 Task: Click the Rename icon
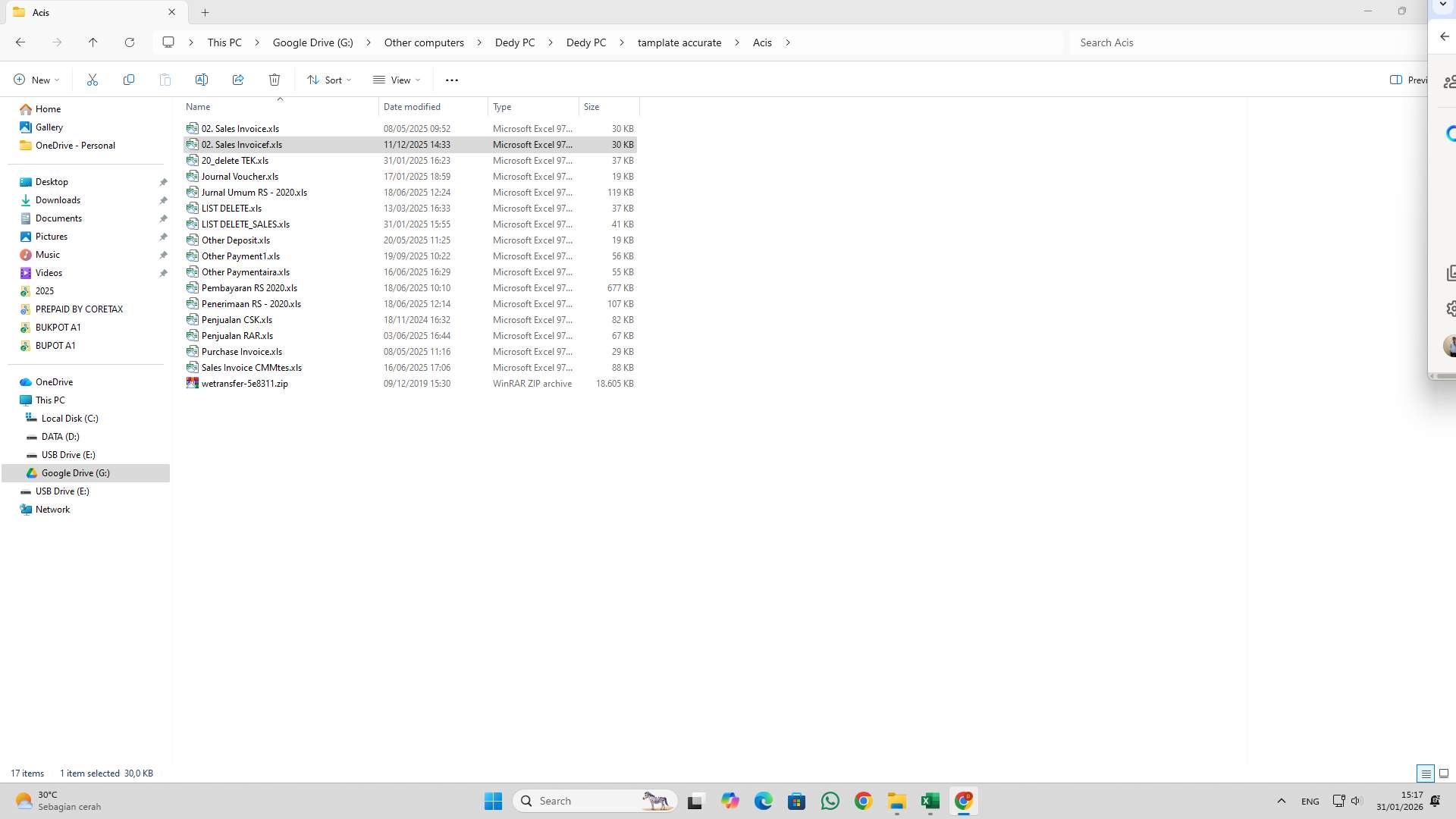202,80
